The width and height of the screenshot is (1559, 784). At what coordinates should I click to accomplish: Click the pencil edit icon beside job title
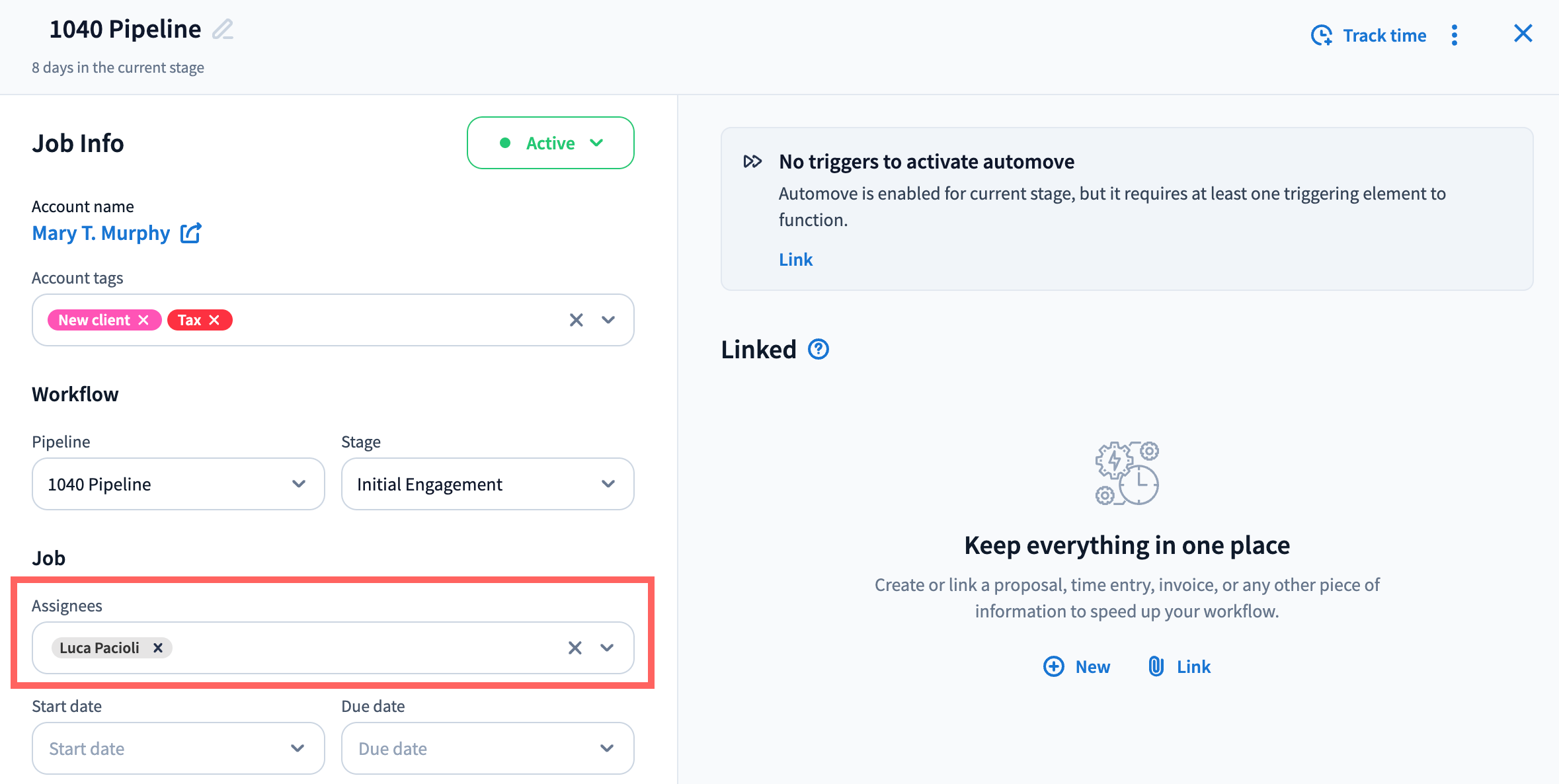click(223, 30)
